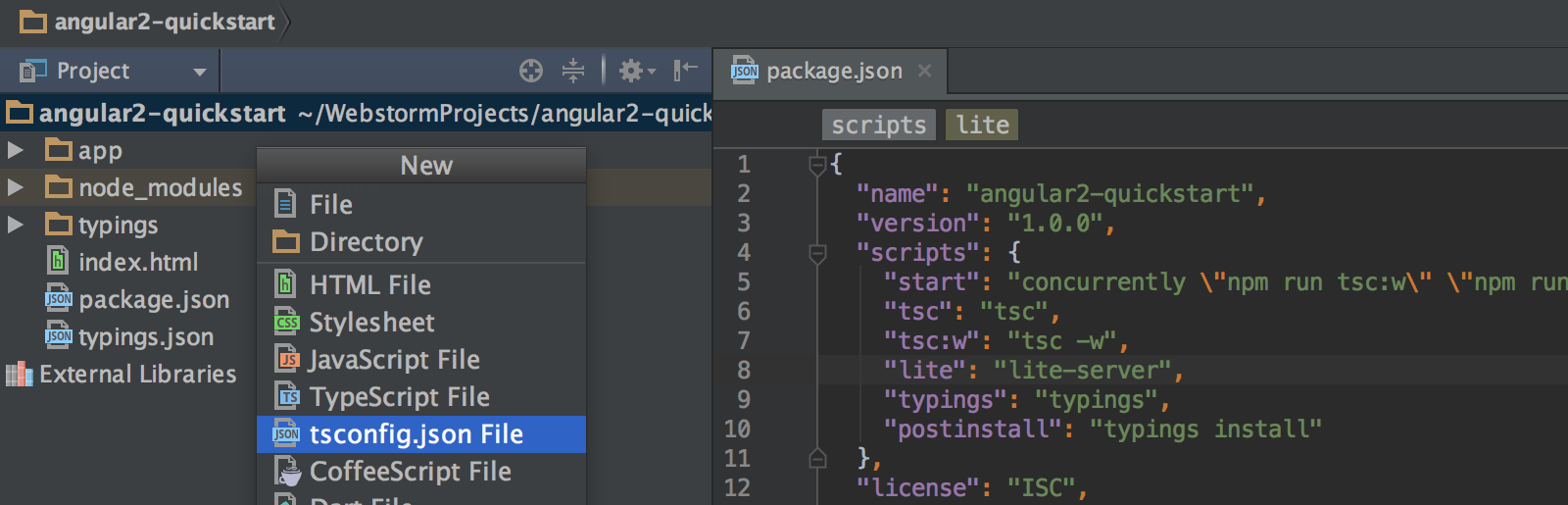Click the JS file icon in New menu
1568x505 pixels.
286,359
